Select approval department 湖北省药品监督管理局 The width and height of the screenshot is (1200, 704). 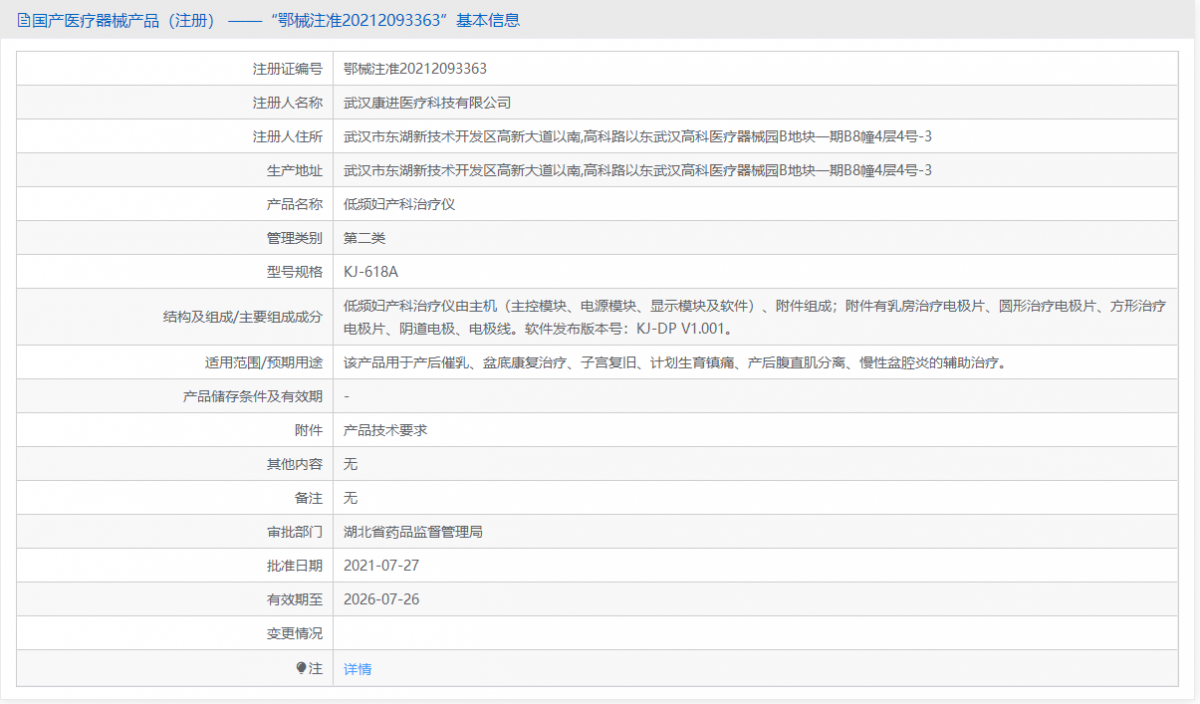tap(413, 532)
